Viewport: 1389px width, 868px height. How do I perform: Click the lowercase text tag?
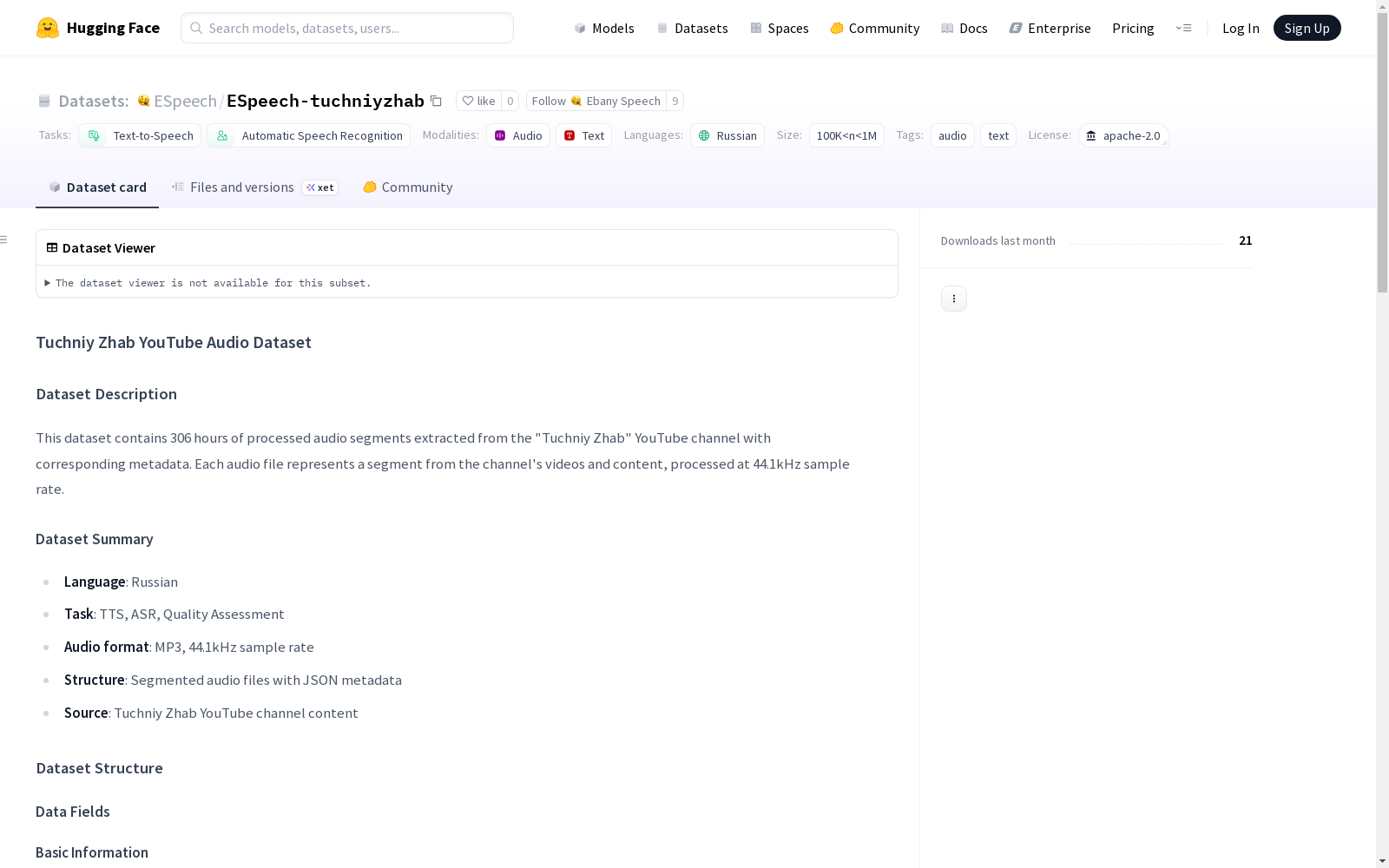point(998,135)
